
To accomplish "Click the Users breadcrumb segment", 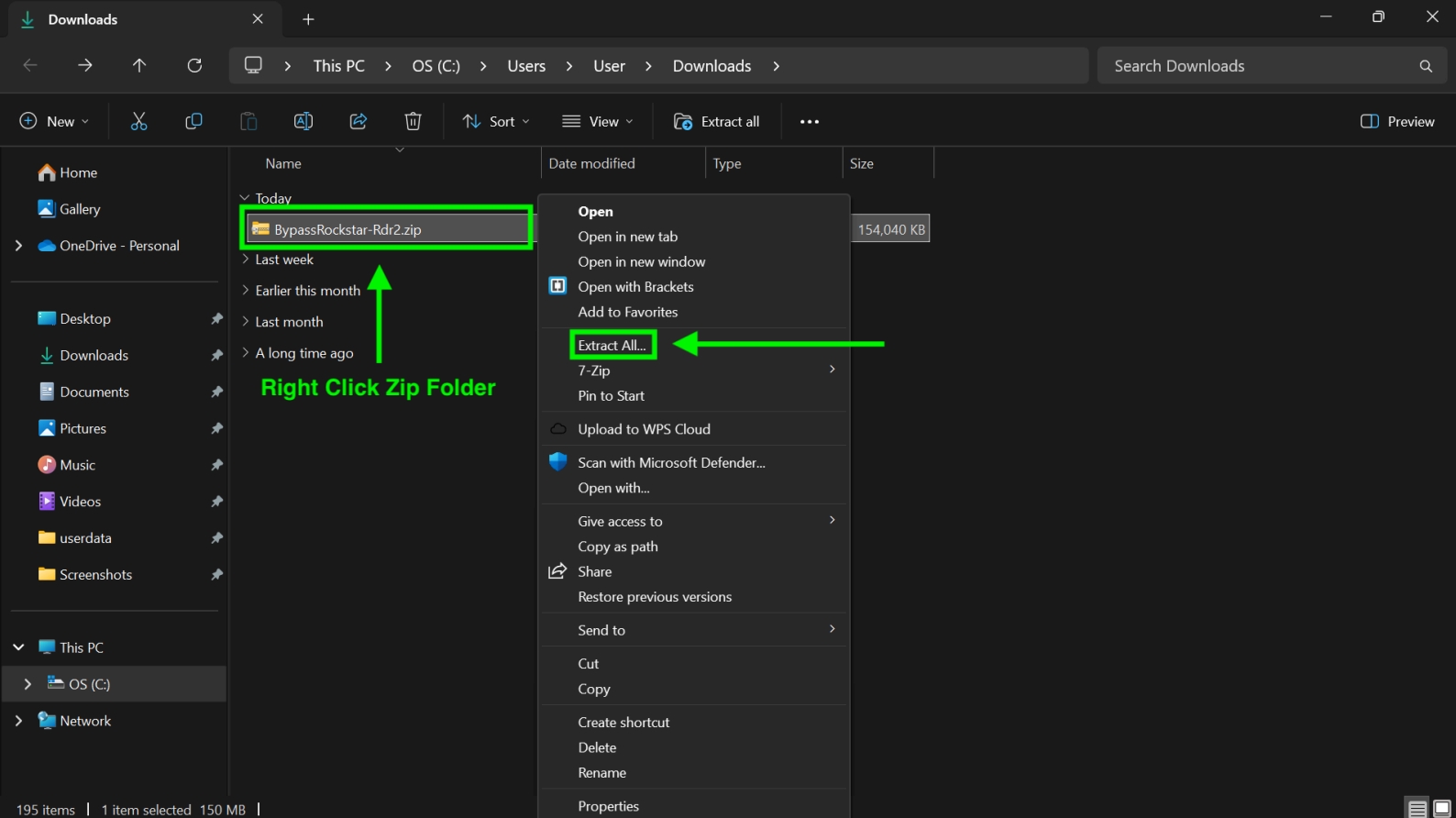I will point(526,66).
